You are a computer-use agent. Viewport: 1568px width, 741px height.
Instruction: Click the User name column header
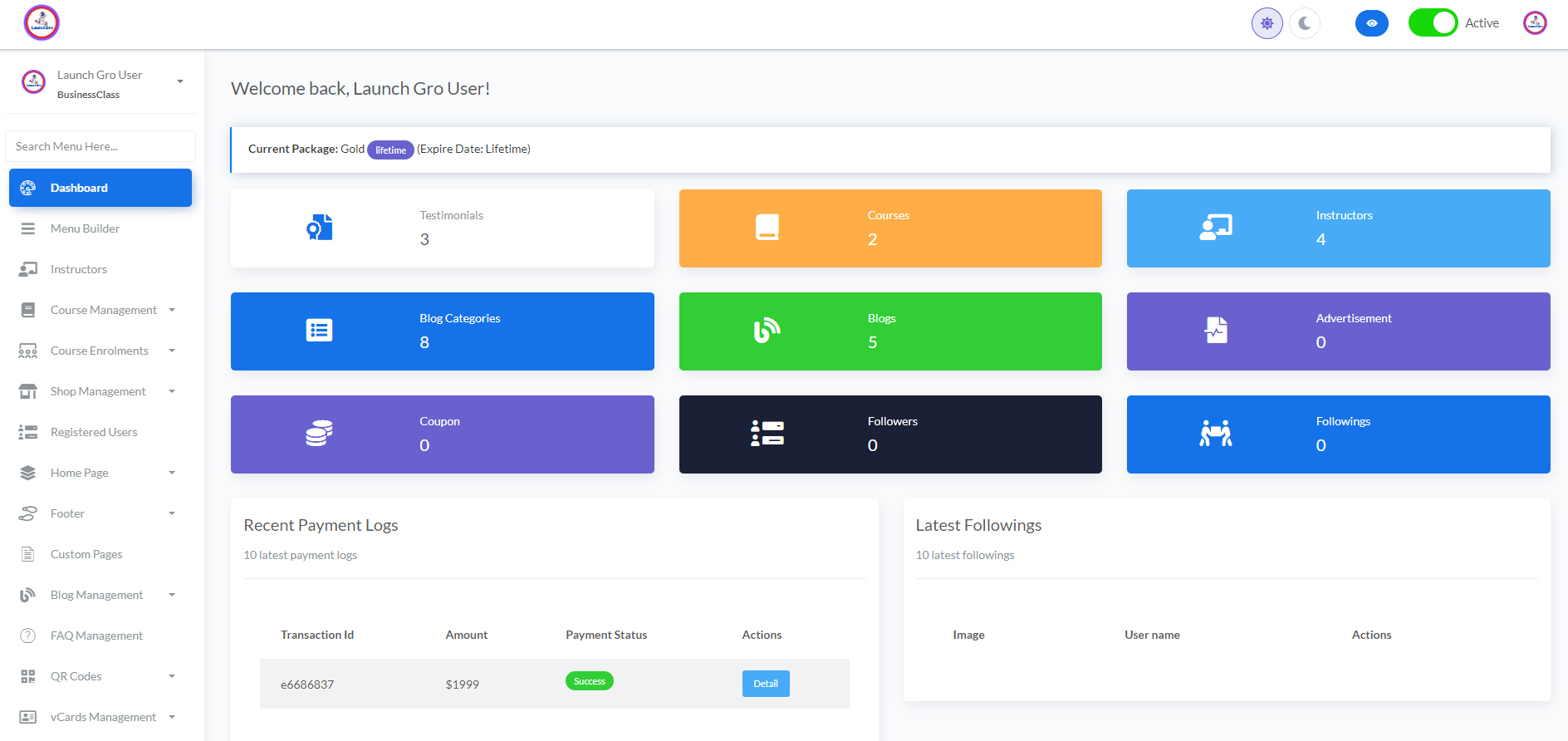coord(1152,635)
